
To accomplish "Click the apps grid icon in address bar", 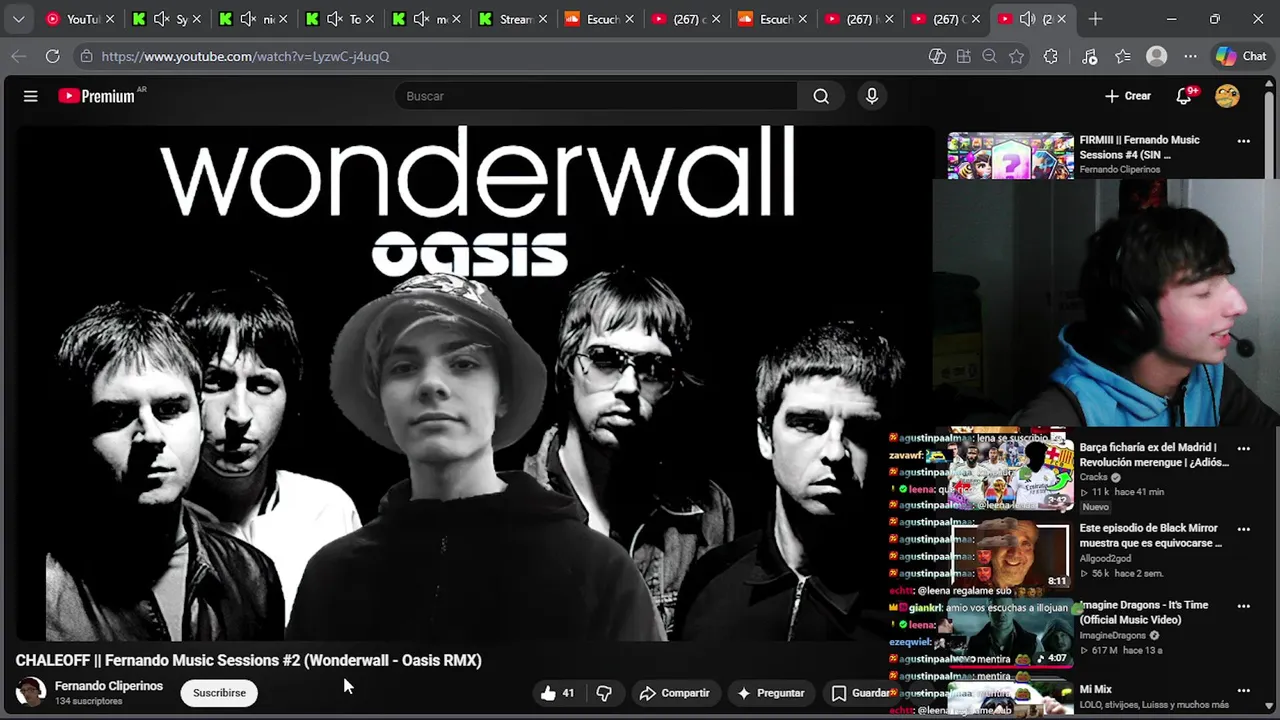I will pyautogui.click(x=964, y=57).
